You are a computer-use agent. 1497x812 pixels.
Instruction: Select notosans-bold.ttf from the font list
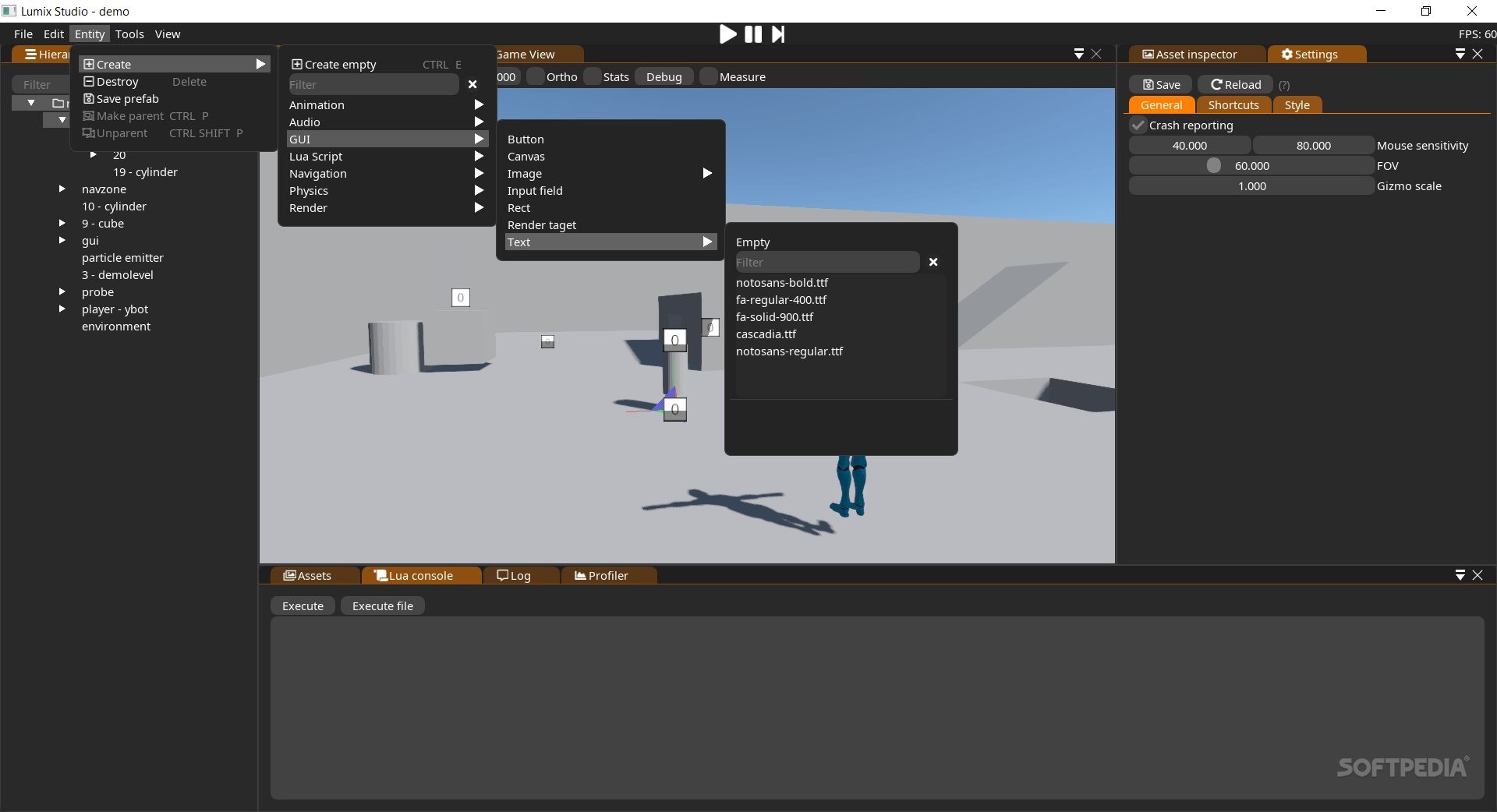coord(782,282)
